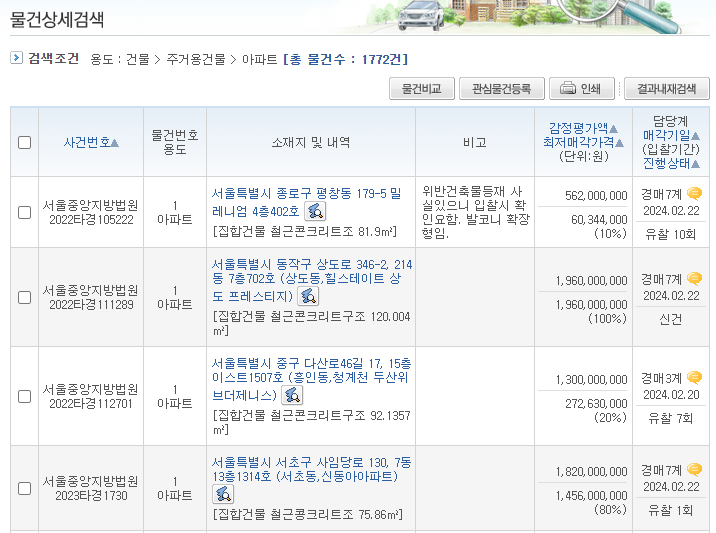
Task: Click appraisal value 562,000,000
Action: pyautogui.click(x=596, y=195)
